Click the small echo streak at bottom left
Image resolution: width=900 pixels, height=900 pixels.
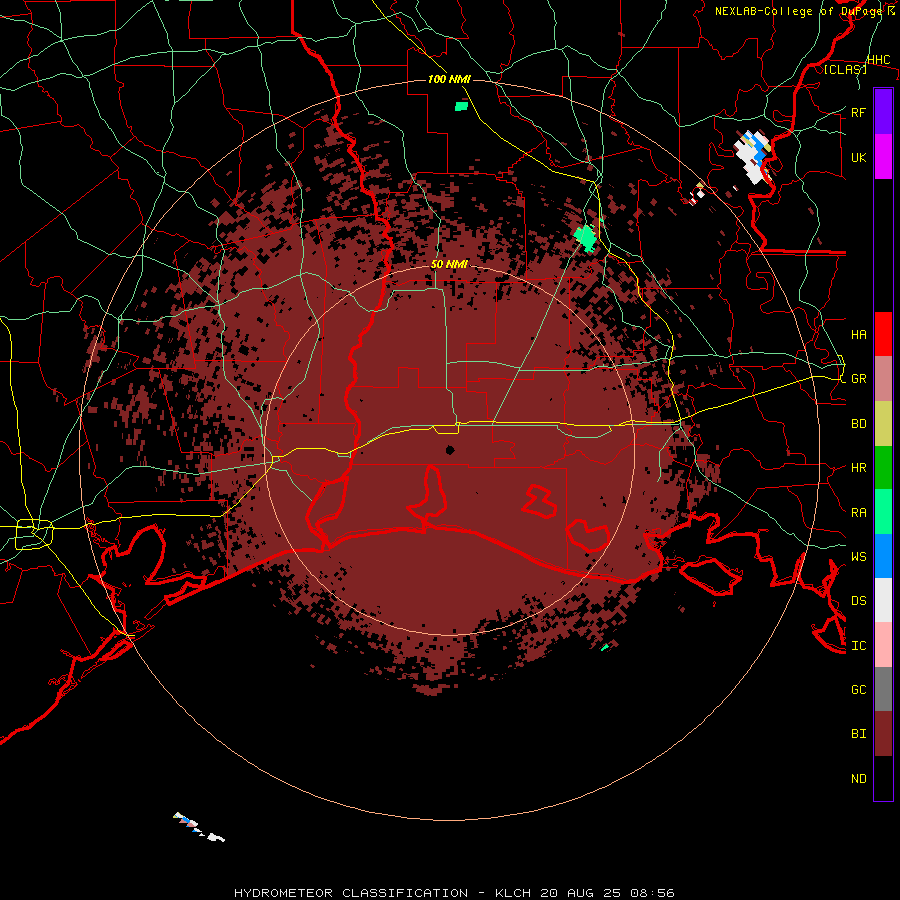tap(199, 827)
